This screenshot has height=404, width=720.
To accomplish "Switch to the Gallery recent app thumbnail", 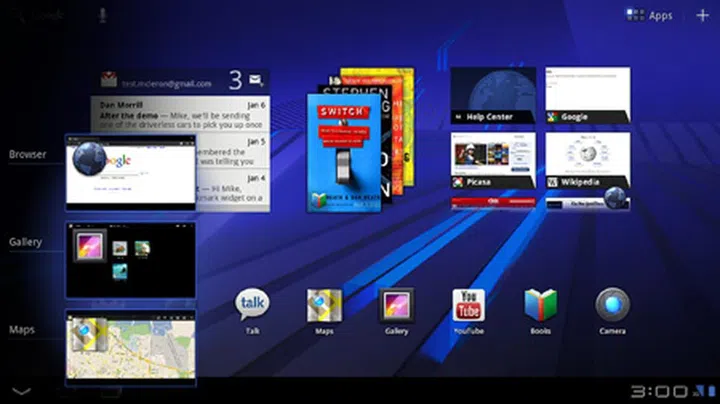I will (131, 260).
